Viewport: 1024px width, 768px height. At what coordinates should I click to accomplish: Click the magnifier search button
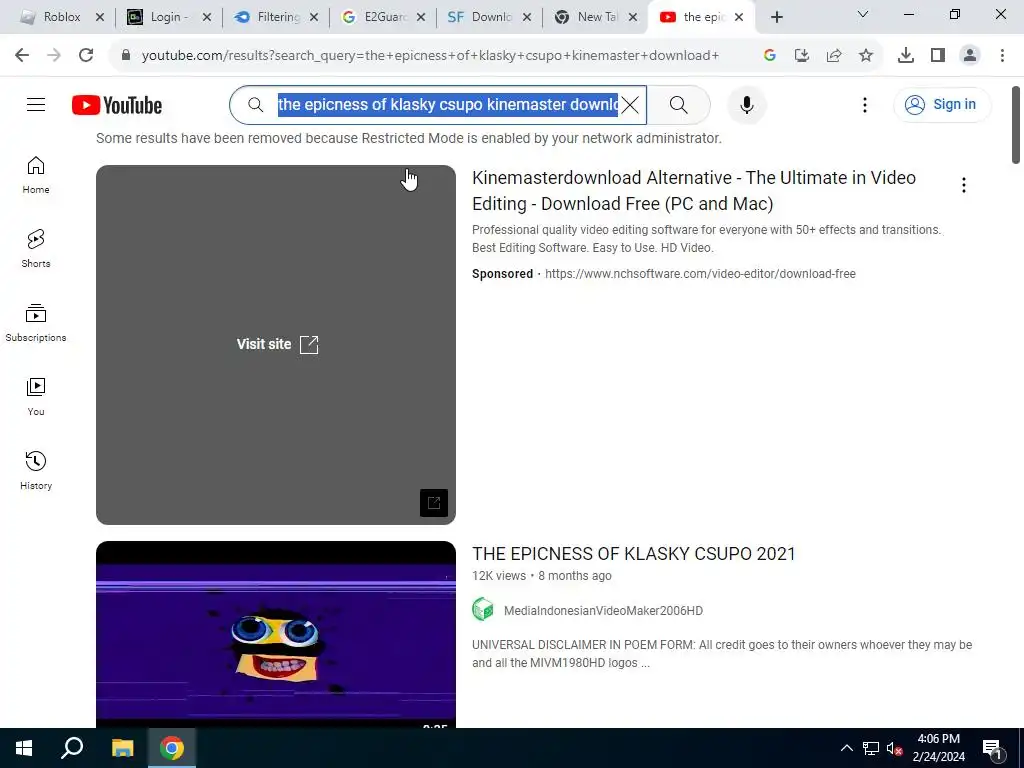pos(679,104)
